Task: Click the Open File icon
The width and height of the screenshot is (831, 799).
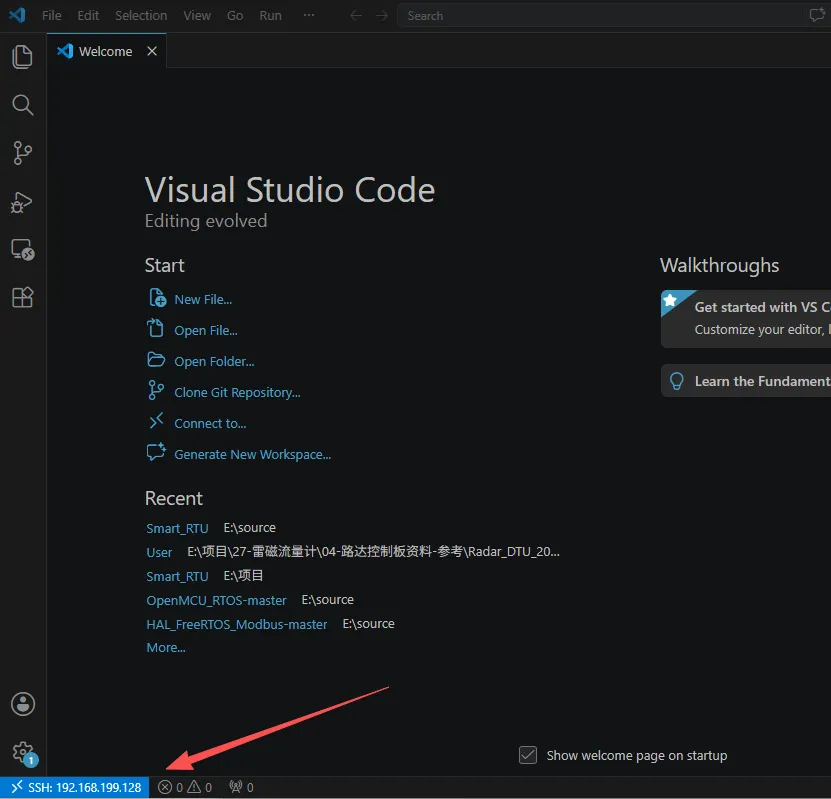Action: [x=155, y=328]
